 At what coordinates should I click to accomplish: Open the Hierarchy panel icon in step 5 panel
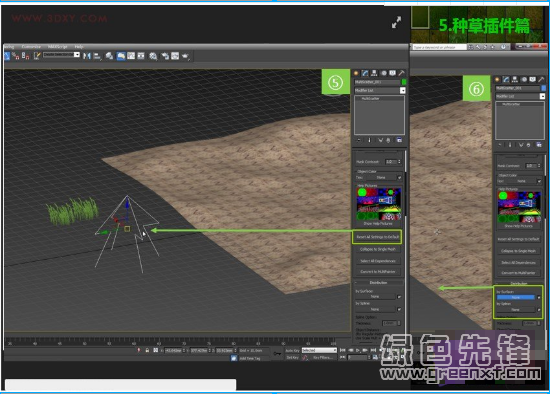click(x=374, y=73)
